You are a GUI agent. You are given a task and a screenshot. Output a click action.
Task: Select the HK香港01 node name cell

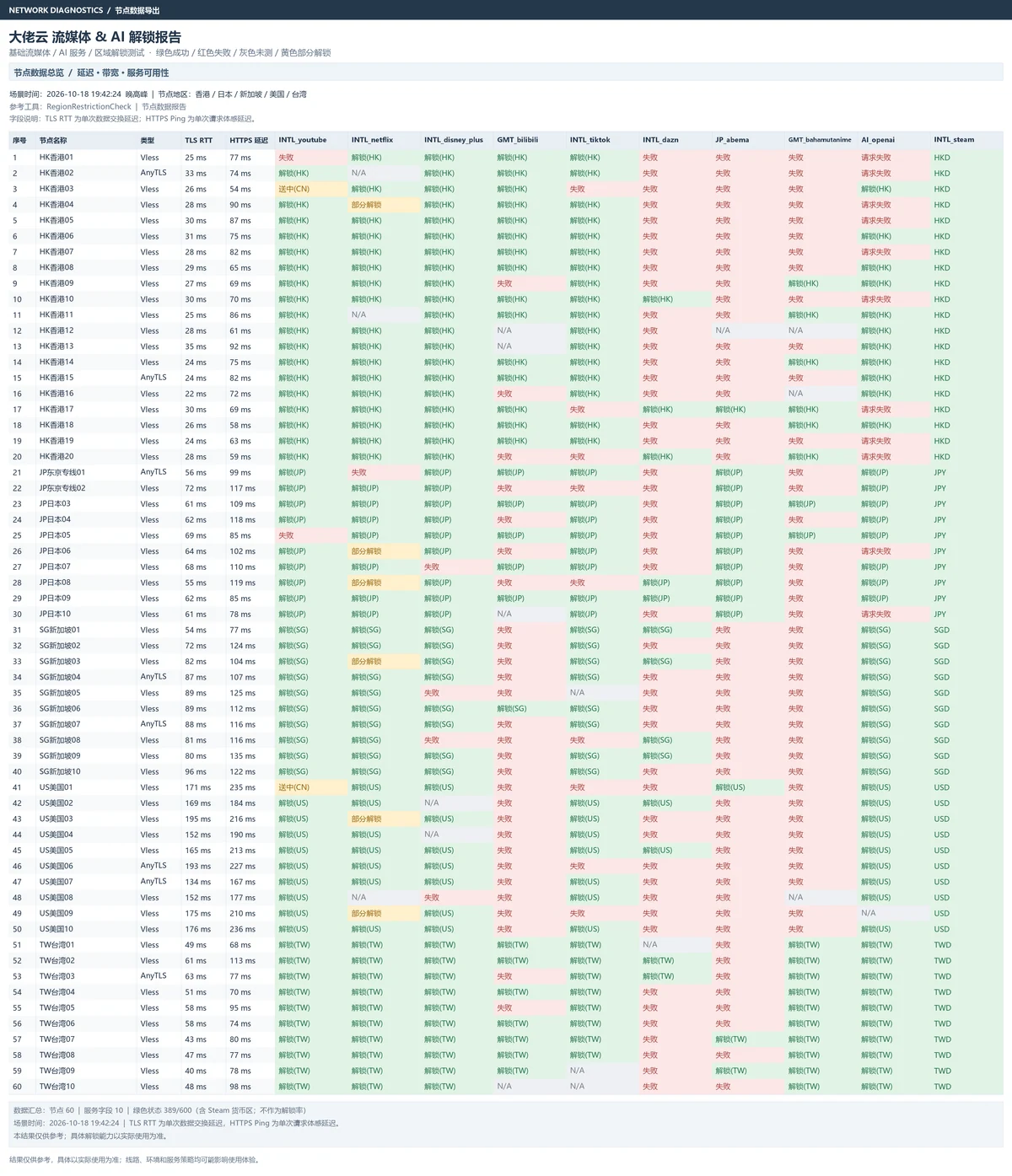[57, 157]
